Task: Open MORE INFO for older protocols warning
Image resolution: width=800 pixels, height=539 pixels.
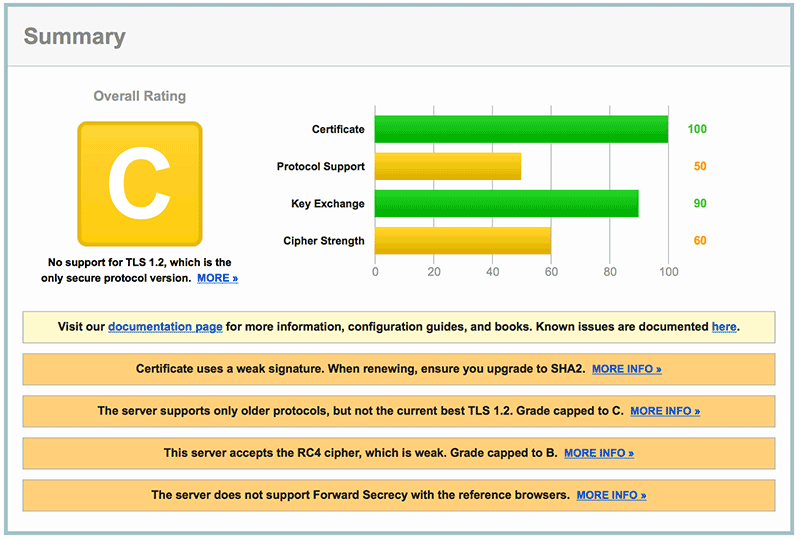Action: 665,411
